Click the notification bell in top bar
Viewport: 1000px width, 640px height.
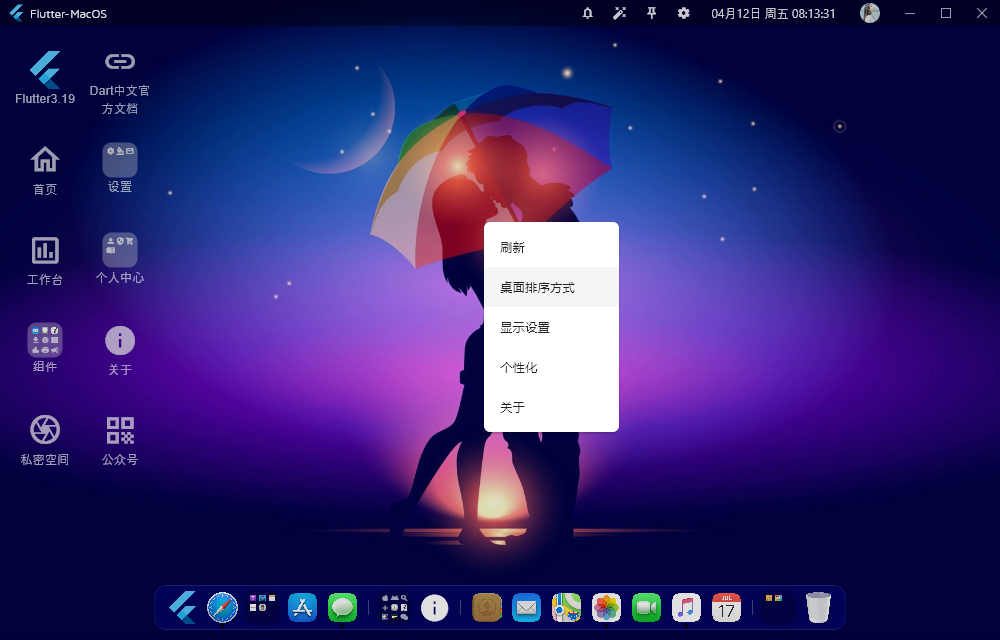587,13
